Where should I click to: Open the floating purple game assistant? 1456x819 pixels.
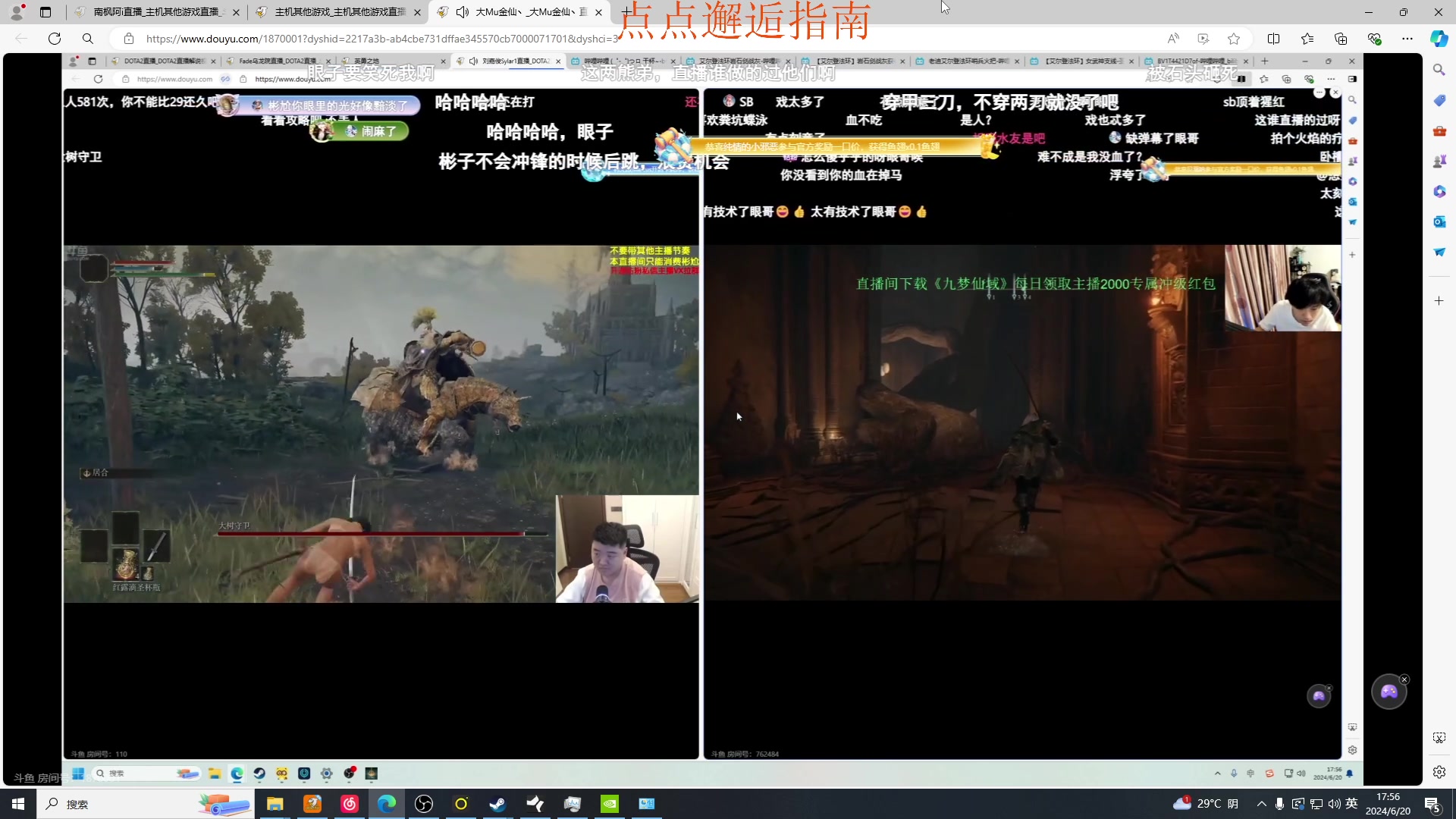(x=1389, y=692)
